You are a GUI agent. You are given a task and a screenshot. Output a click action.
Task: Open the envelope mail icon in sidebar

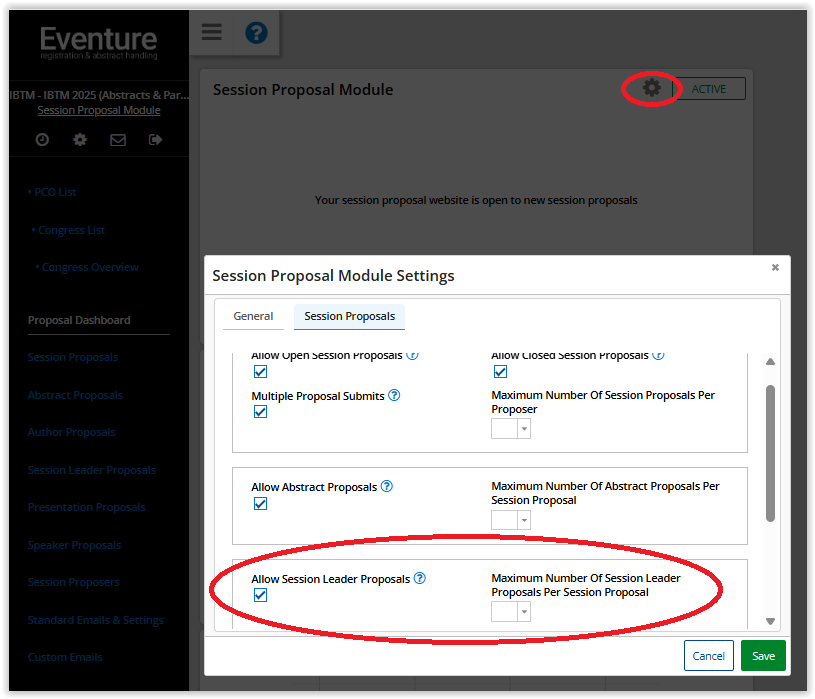click(118, 140)
